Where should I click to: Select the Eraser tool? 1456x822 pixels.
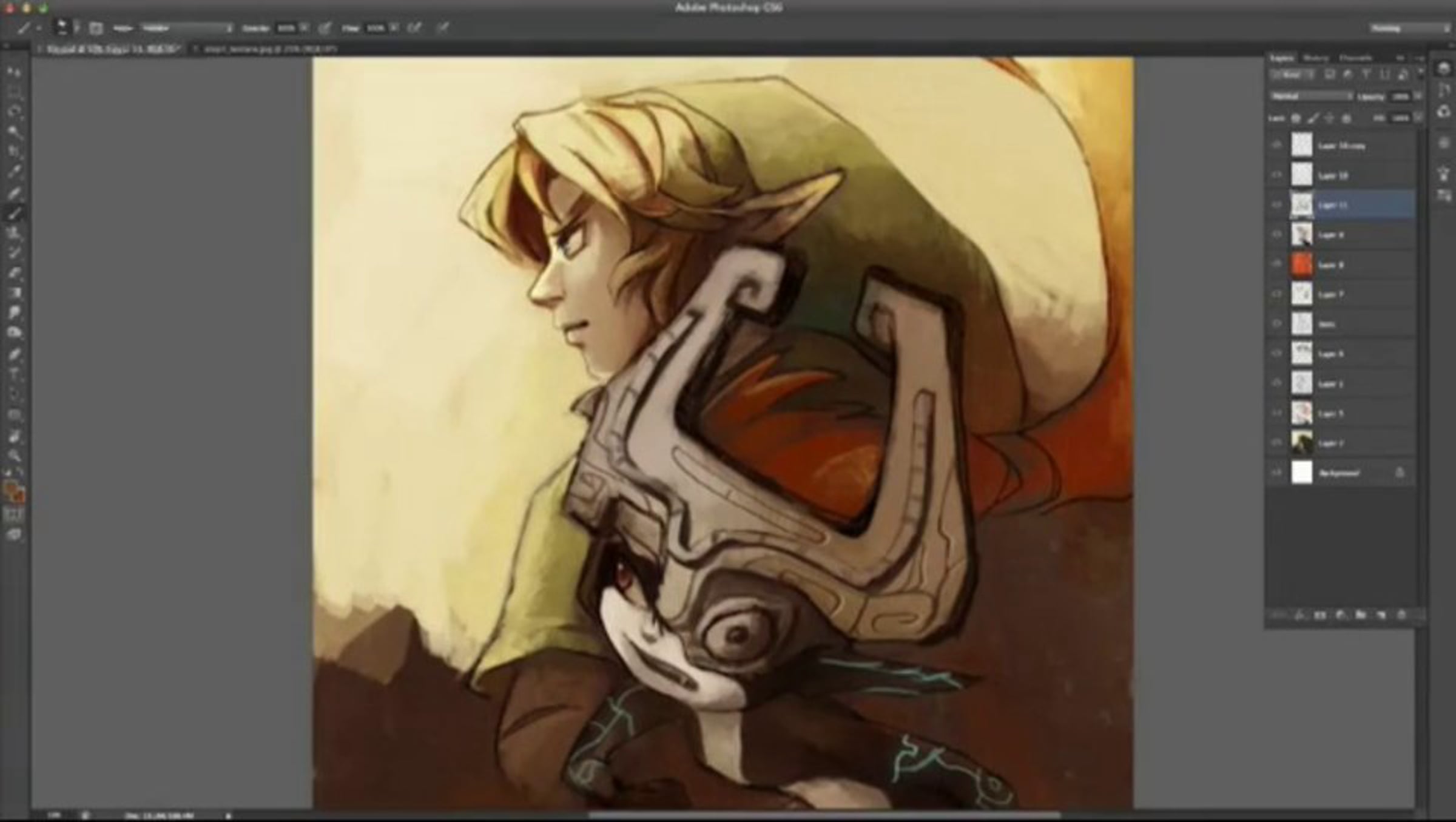(x=15, y=273)
